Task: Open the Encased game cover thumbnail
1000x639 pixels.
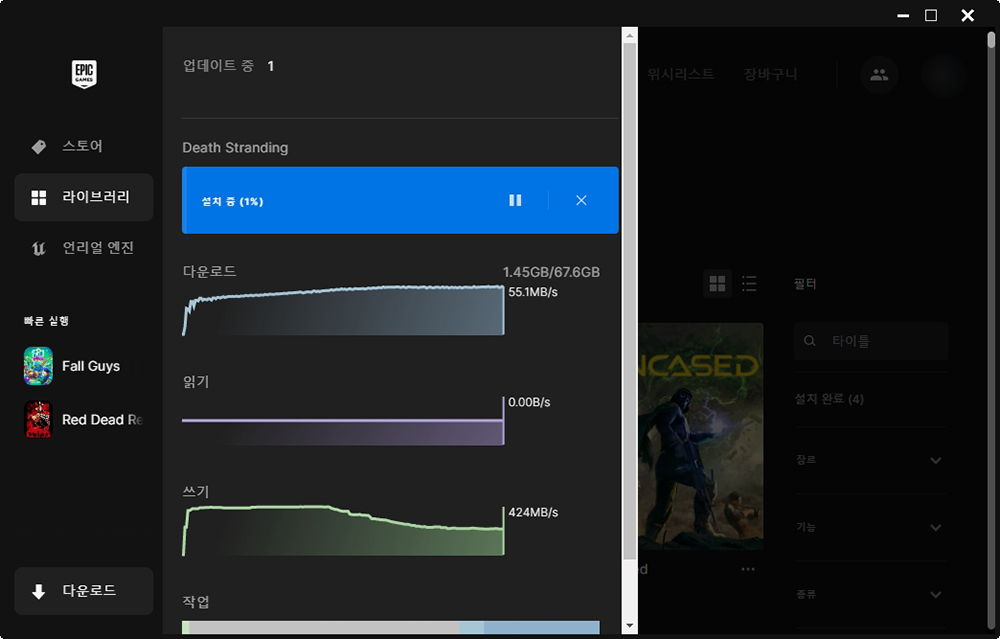Action: tap(701, 437)
